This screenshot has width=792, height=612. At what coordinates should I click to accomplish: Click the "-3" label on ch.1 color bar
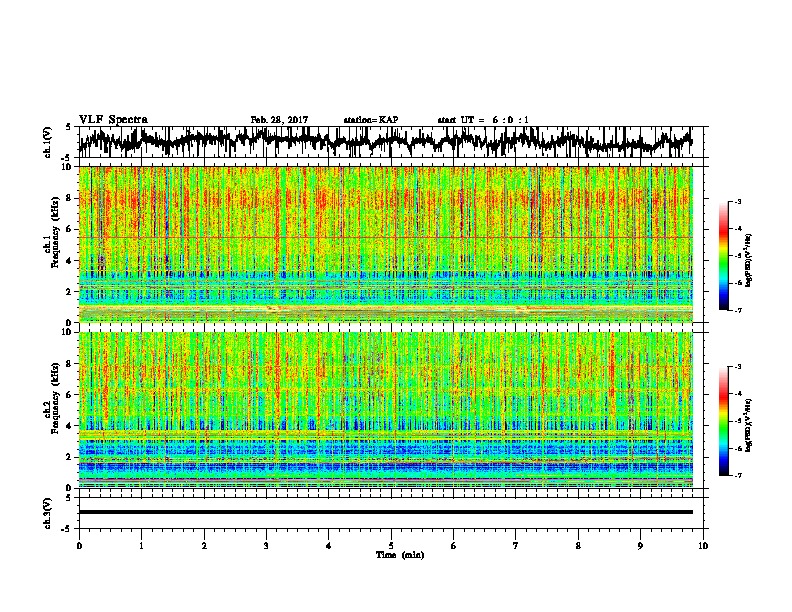click(x=737, y=201)
